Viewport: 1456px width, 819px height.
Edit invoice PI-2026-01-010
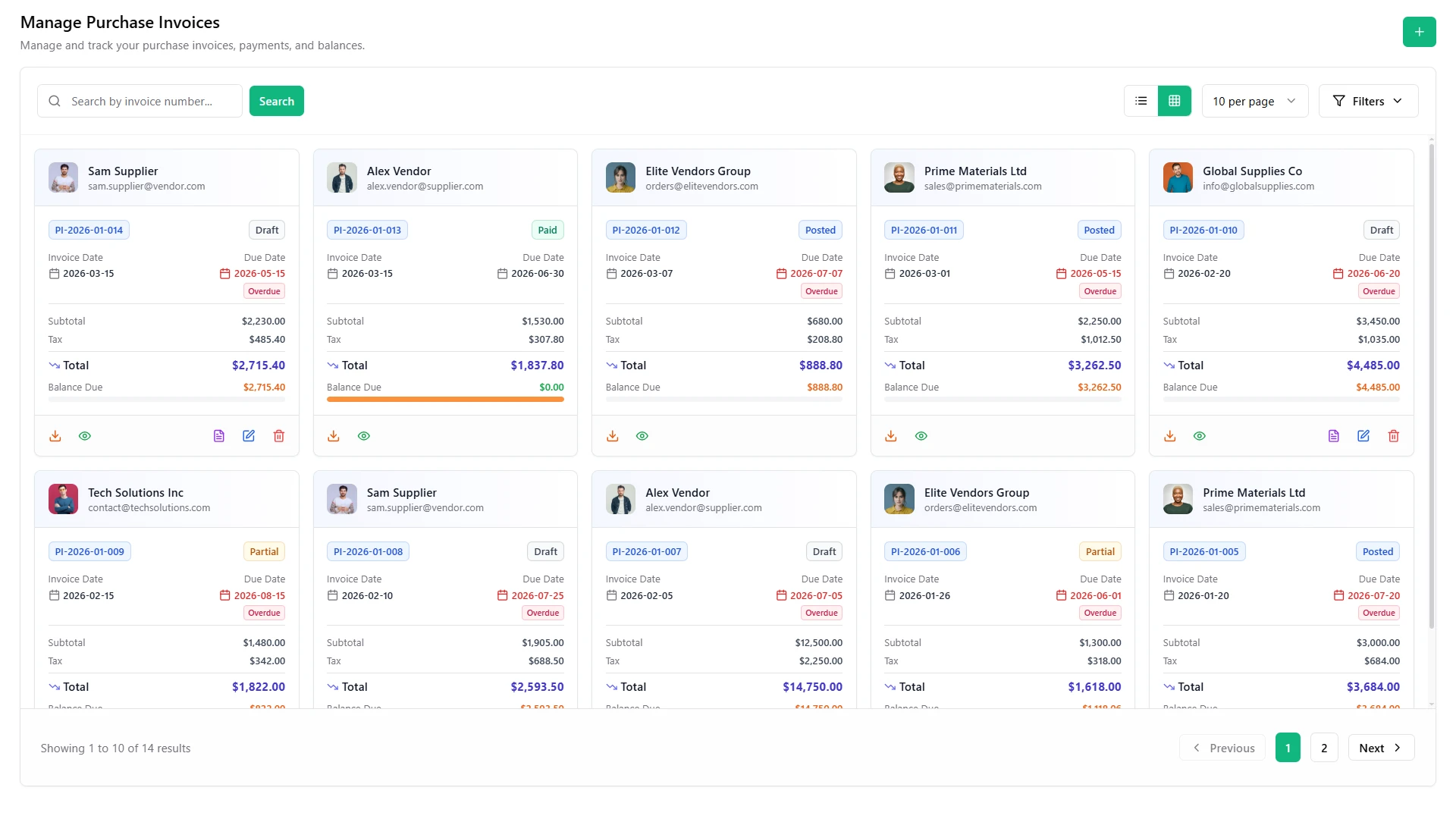[1363, 436]
